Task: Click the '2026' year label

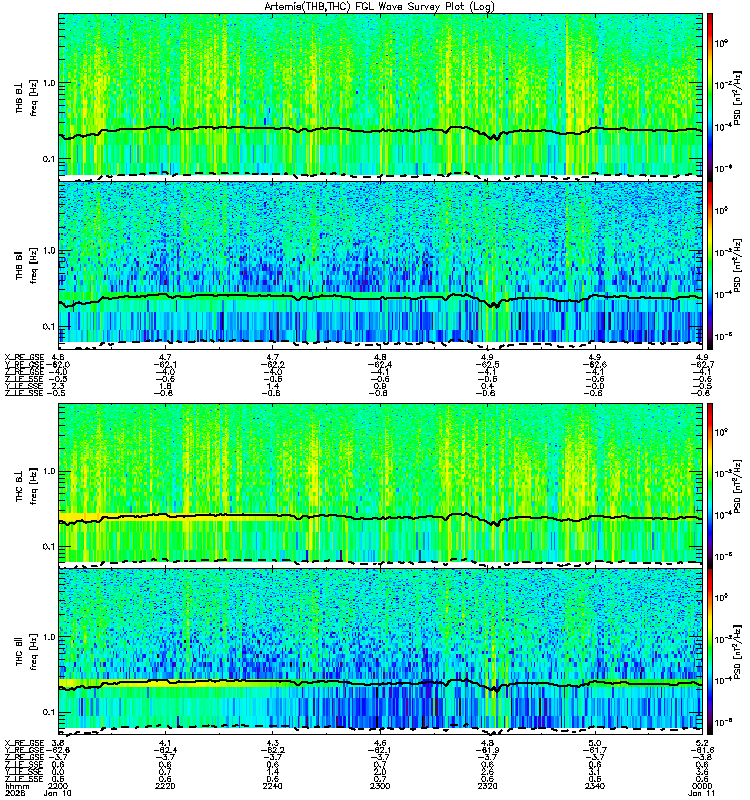Action: [13, 793]
